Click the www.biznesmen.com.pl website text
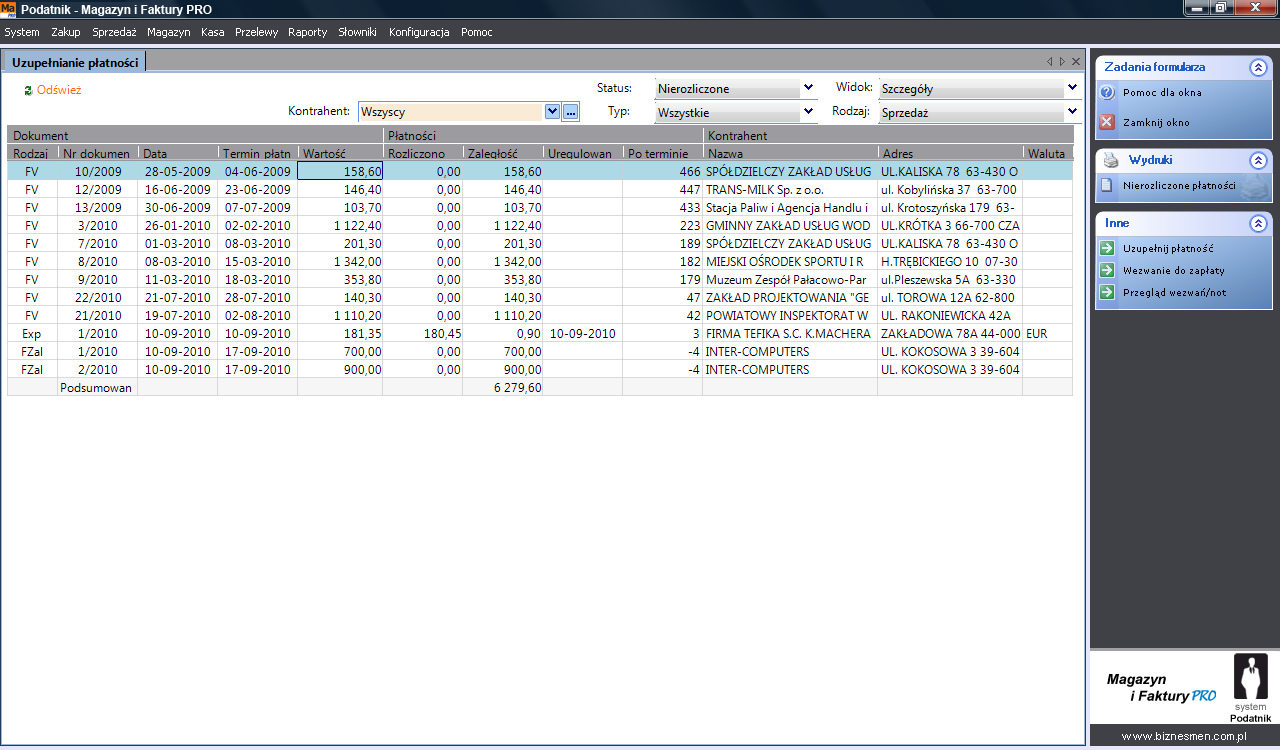Screen dimensions: 1280x750 pos(1183,736)
